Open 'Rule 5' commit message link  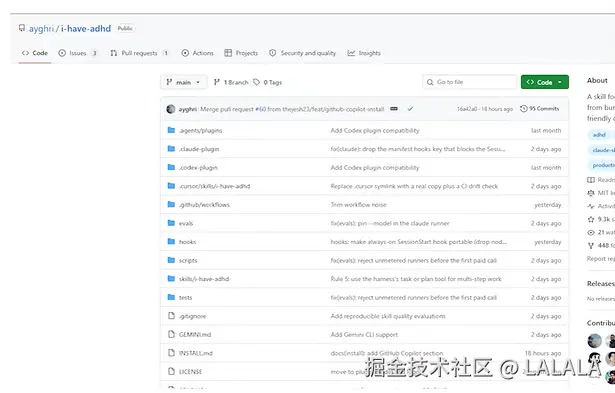pos(416,279)
